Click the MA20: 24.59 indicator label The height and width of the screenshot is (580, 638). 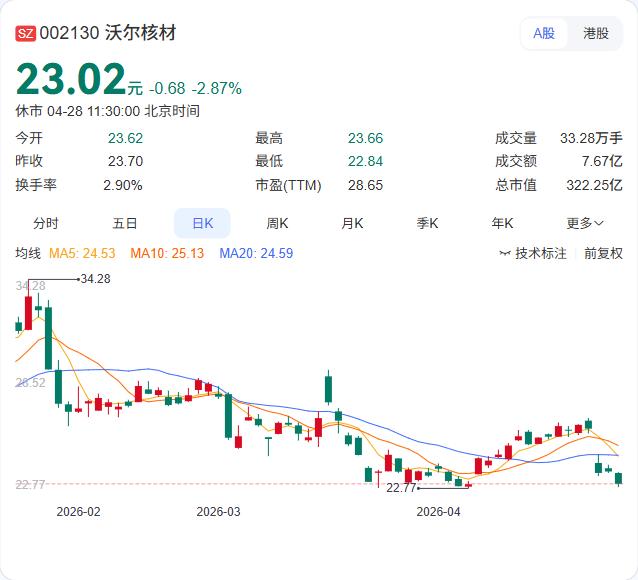pyautogui.click(x=256, y=253)
